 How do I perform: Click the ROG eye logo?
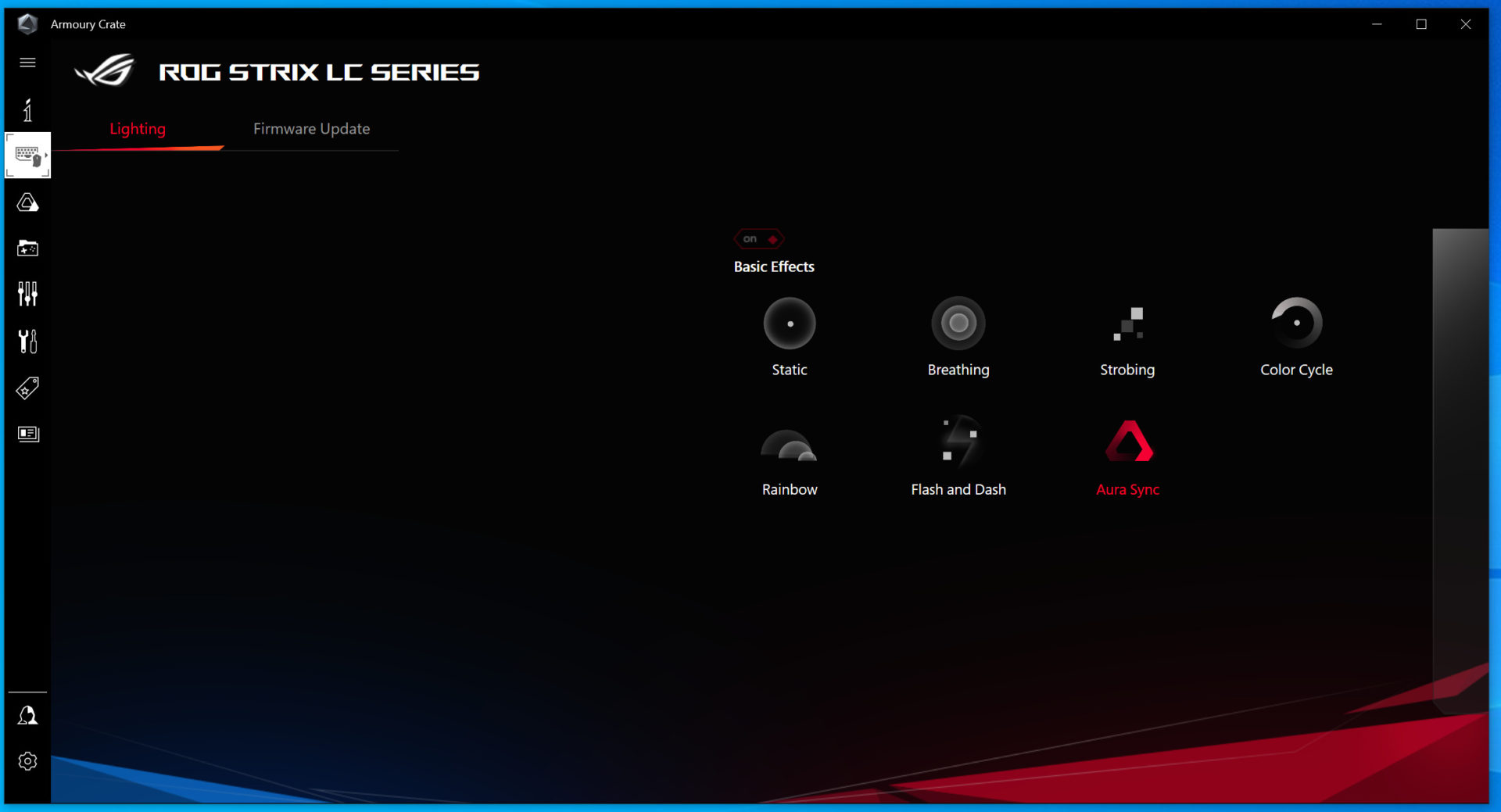(x=105, y=71)
